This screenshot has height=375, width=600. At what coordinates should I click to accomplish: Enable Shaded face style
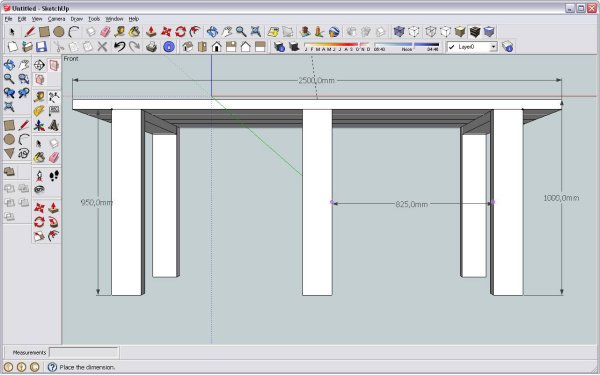coord(460,32)
